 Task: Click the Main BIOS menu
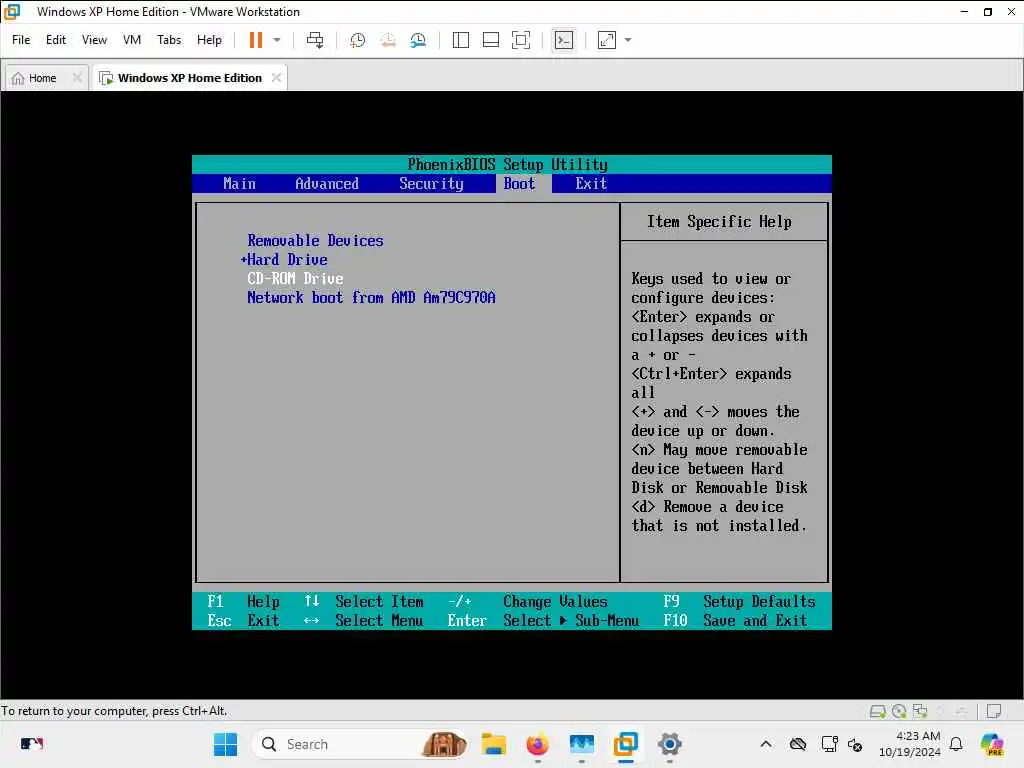tap(240, 184)
